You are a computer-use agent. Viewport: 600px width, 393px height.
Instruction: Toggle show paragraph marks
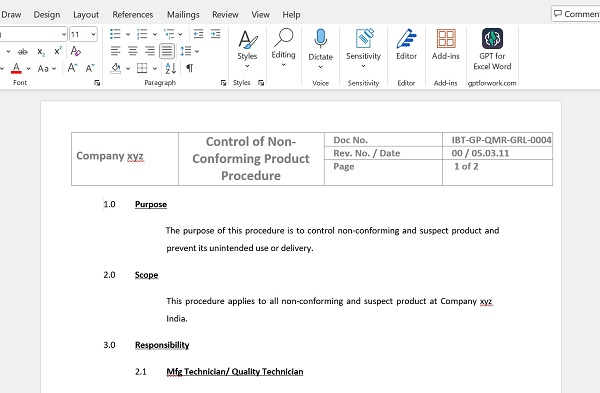189,68
